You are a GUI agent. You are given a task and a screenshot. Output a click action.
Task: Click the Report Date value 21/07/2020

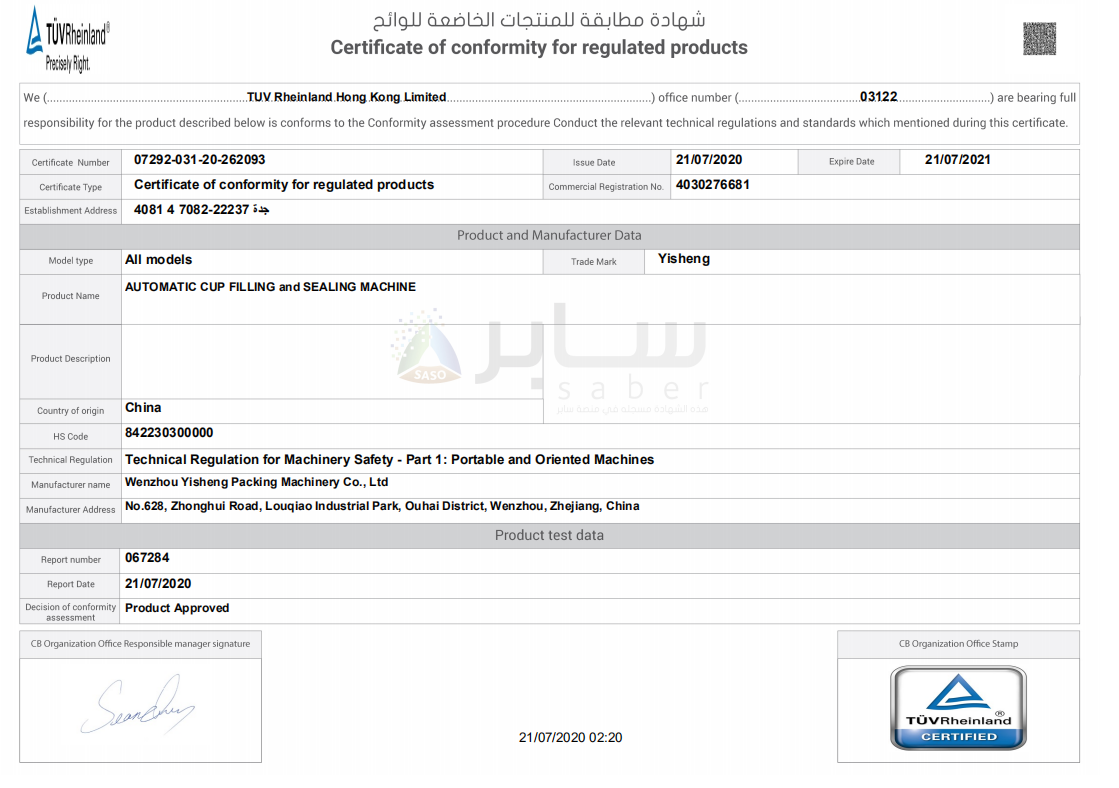(x=158, y=584)
